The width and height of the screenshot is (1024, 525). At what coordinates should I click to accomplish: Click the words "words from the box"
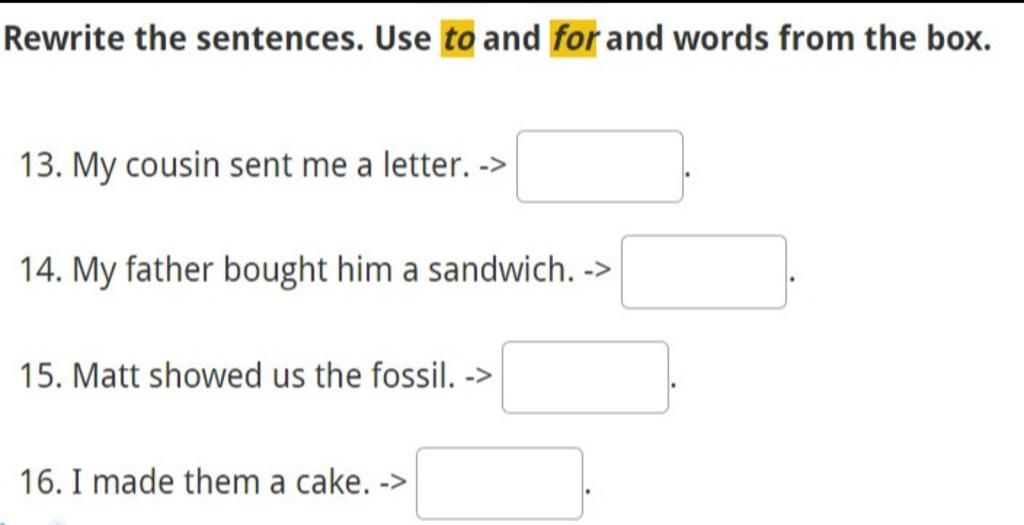[x=831, y=39]
